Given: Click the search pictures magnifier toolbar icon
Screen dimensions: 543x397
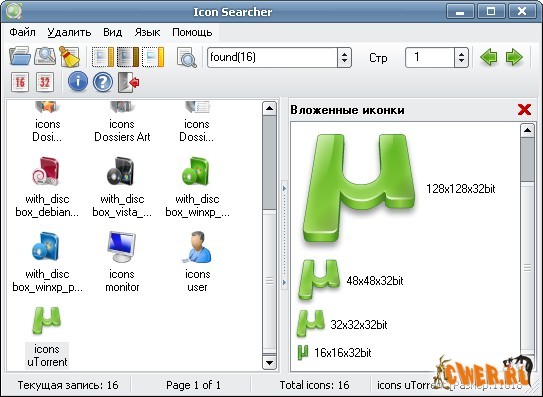Looking at the screenshot, I should tap(45, 56).
